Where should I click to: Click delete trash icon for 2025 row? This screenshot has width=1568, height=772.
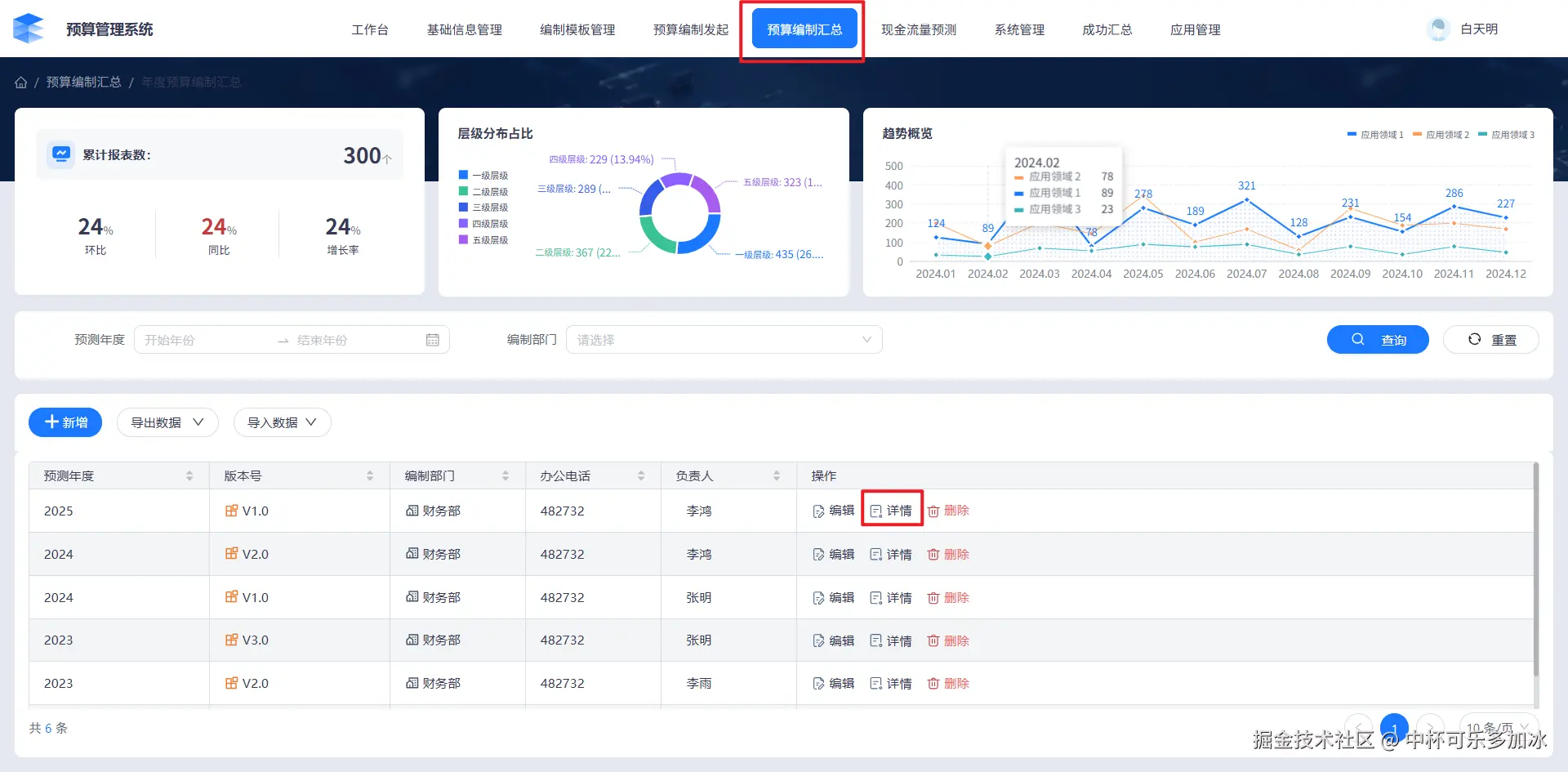pos(933,511)
